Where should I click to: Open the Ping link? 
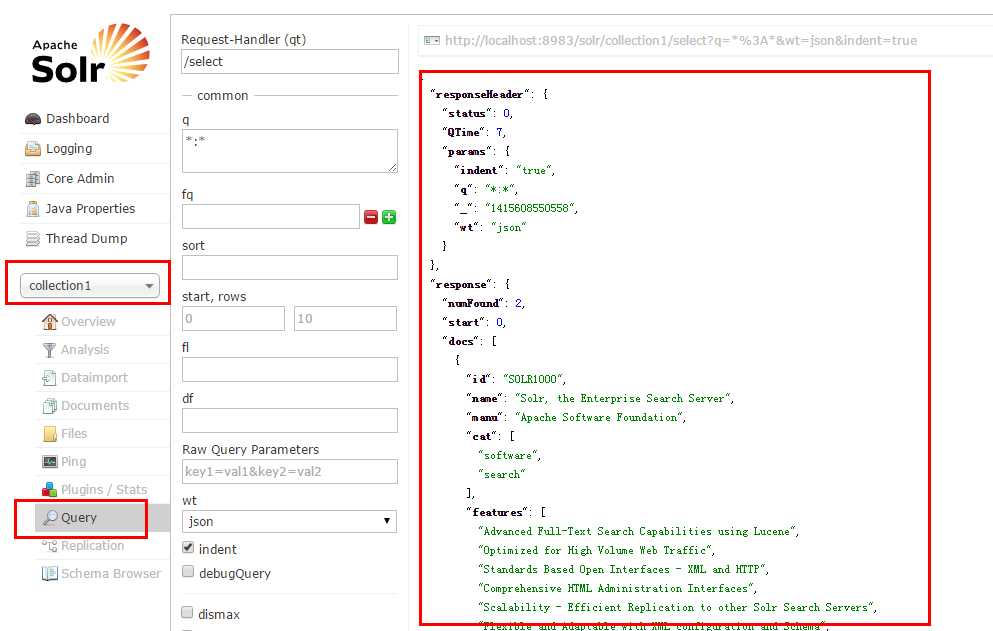pos(73,462)
